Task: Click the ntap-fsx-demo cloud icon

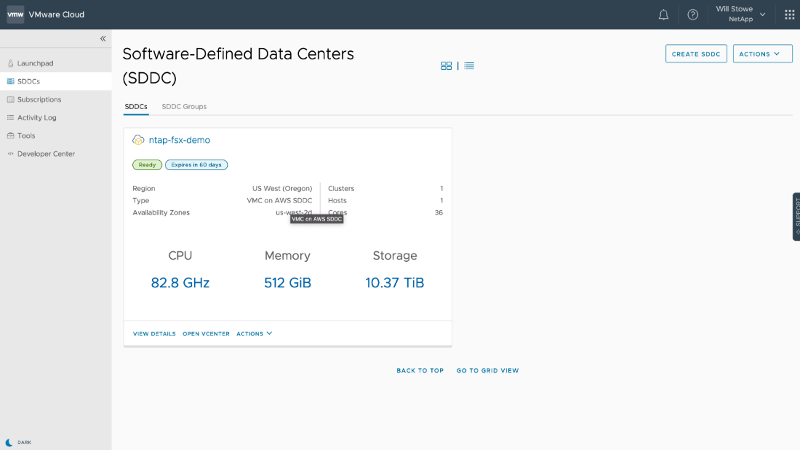Action: [x=139, y=140]
